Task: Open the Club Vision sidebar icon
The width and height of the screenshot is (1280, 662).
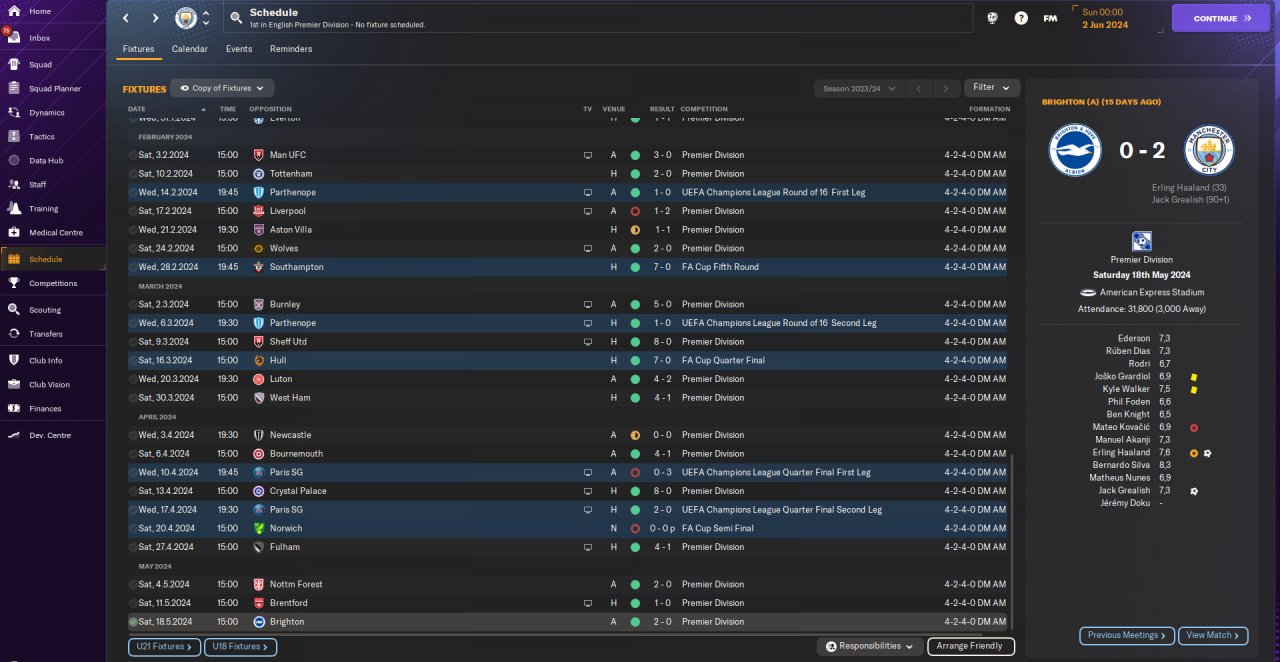Action: (x=14, y=384)
